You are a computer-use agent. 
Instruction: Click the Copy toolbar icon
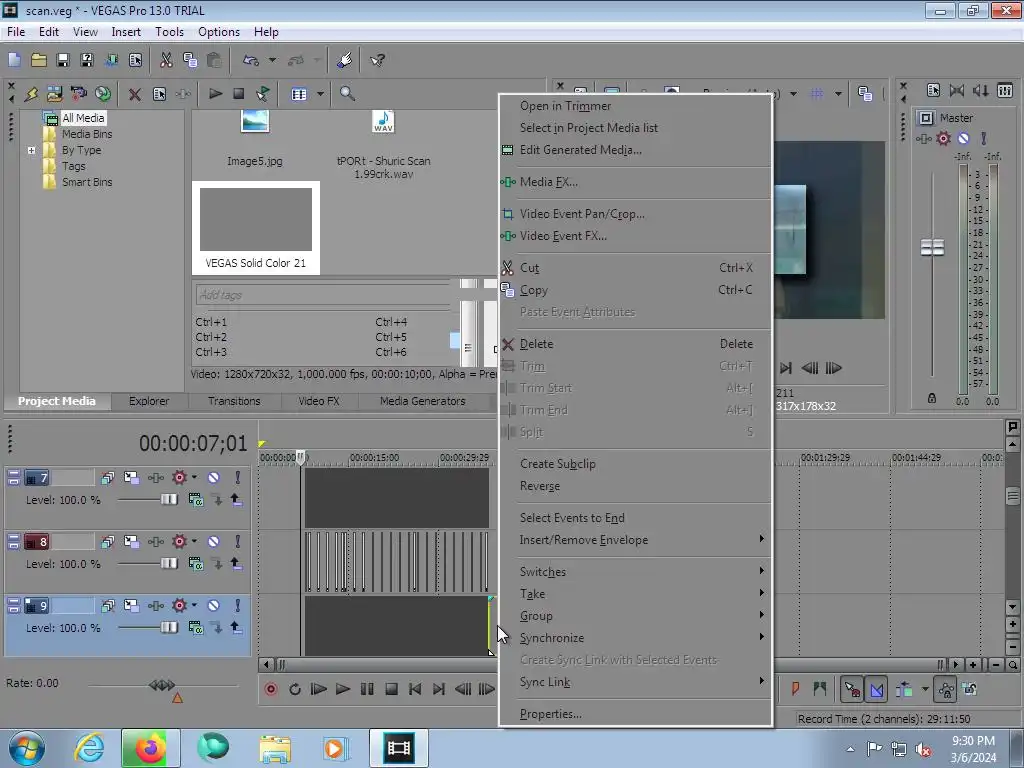190,60
